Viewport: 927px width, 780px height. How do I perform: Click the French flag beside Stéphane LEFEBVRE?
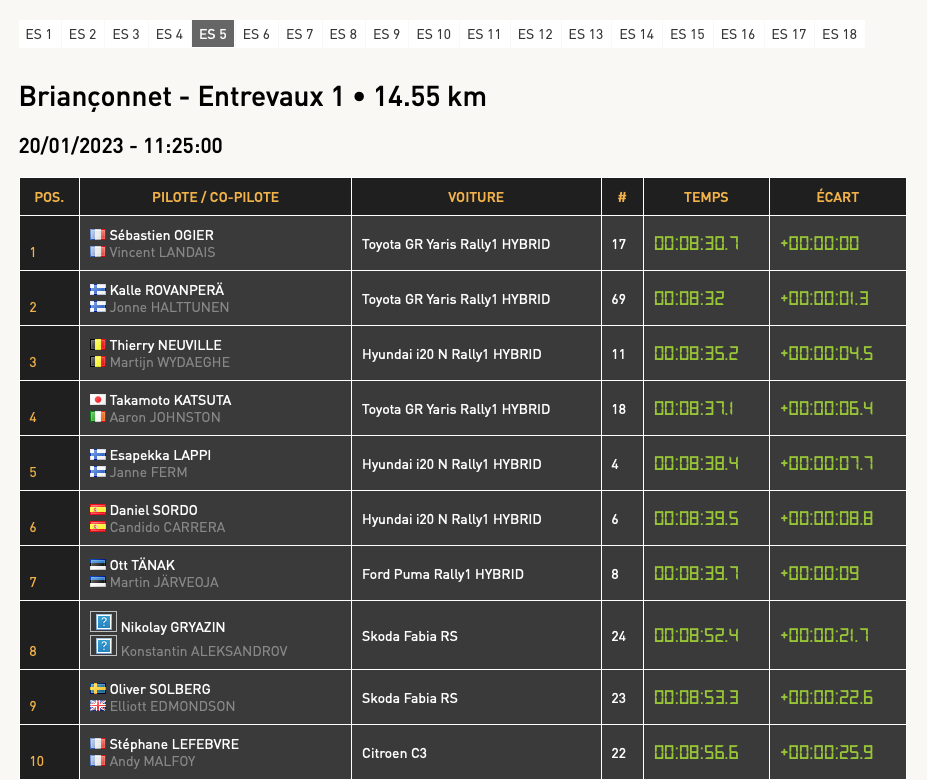pos(98,744)
